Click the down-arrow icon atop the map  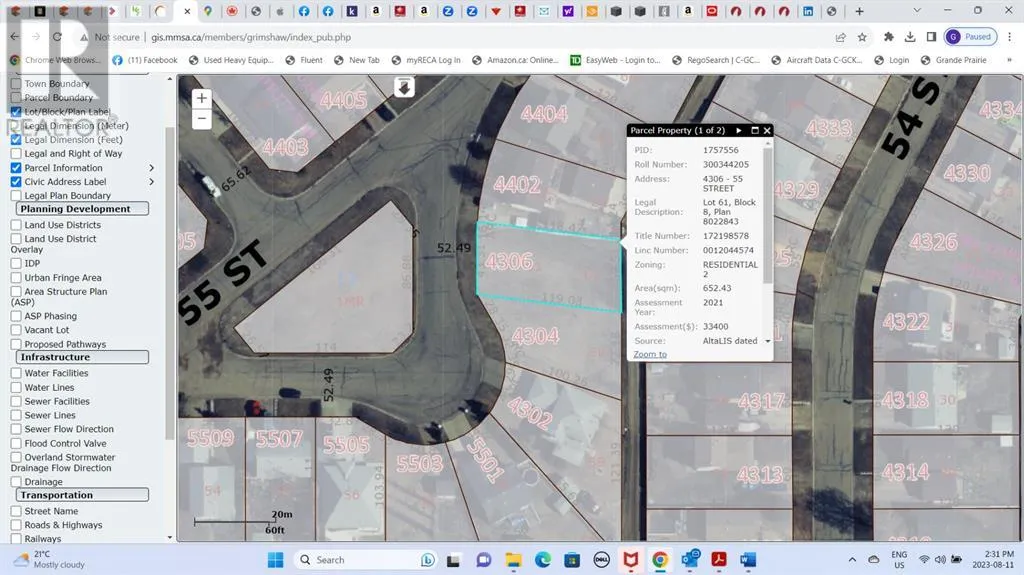[x=404, y=87]
